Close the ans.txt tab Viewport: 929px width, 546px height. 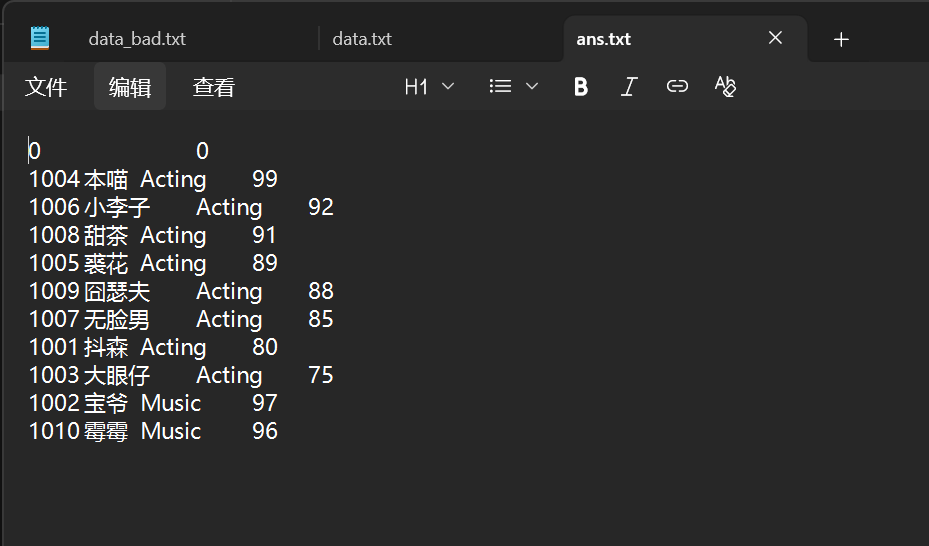(x=775, y=39)
